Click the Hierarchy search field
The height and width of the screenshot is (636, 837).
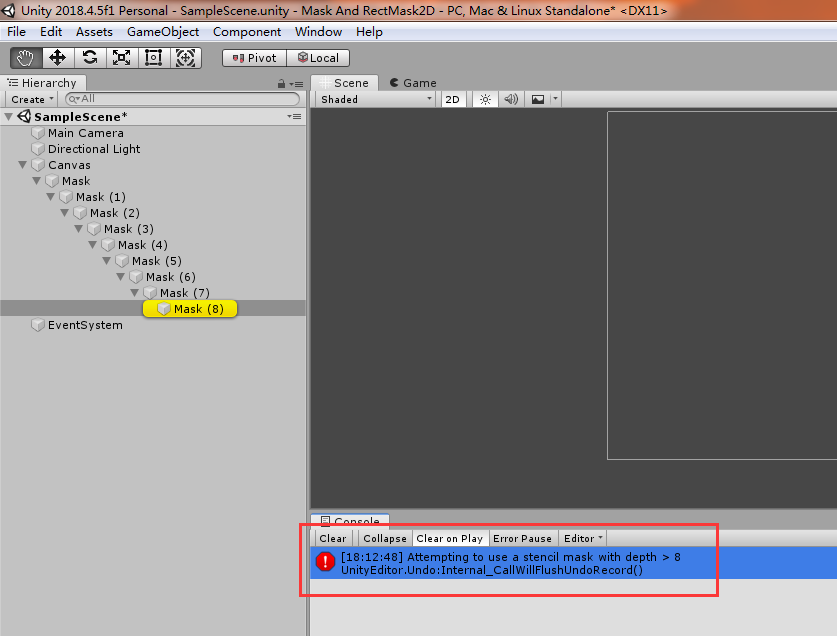click(x=180, y=99)
